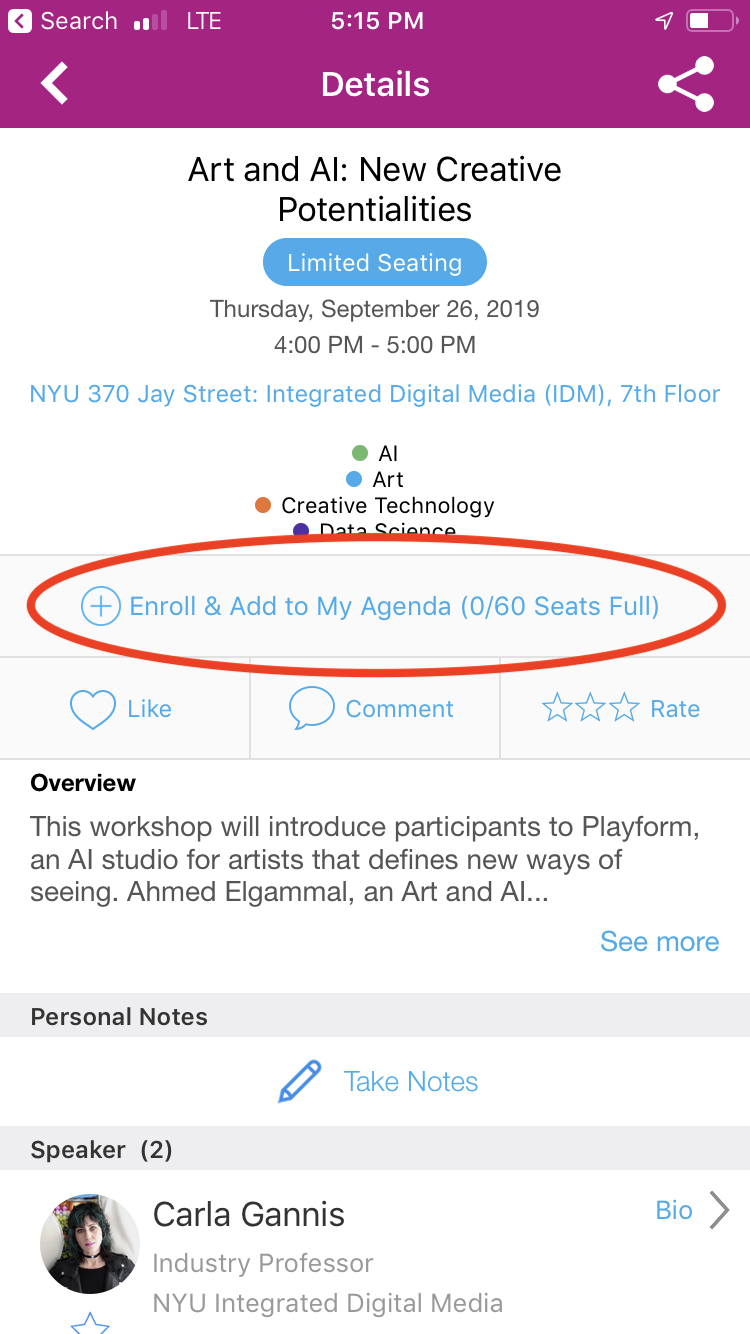The height and width of the screenshot is (1334, 750).
Task: Open NYU 370 Jay Street location link
Action: [375, 394]
